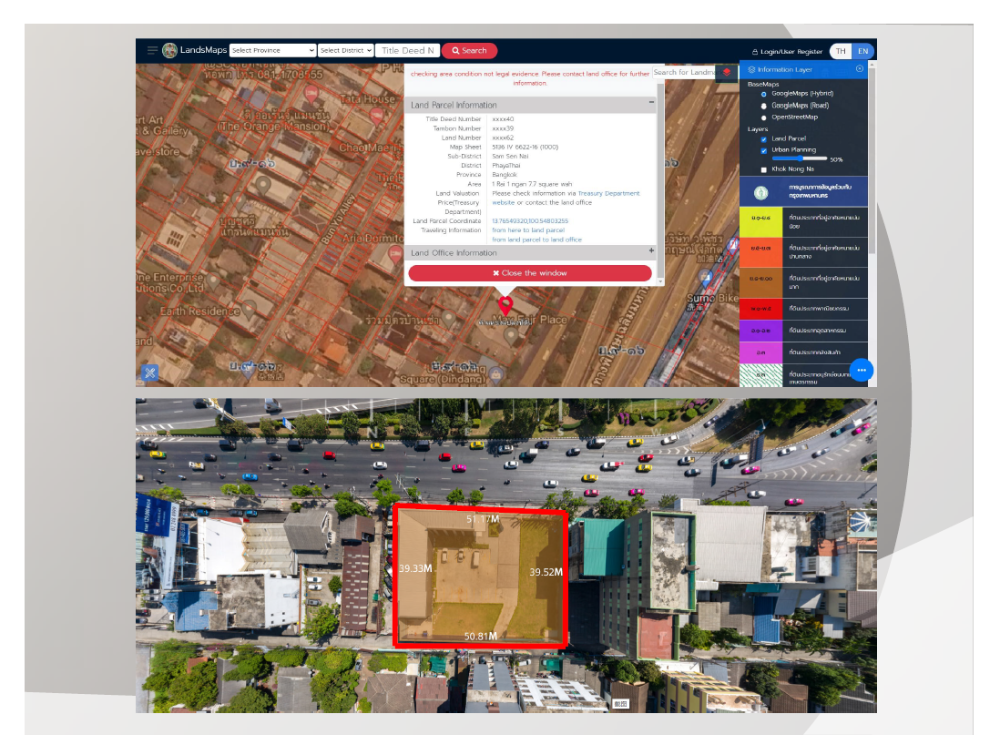Click the Tata House map pin
This screenshot has height=755, width=1000.
pyautogui.click(x=376, y=115)
